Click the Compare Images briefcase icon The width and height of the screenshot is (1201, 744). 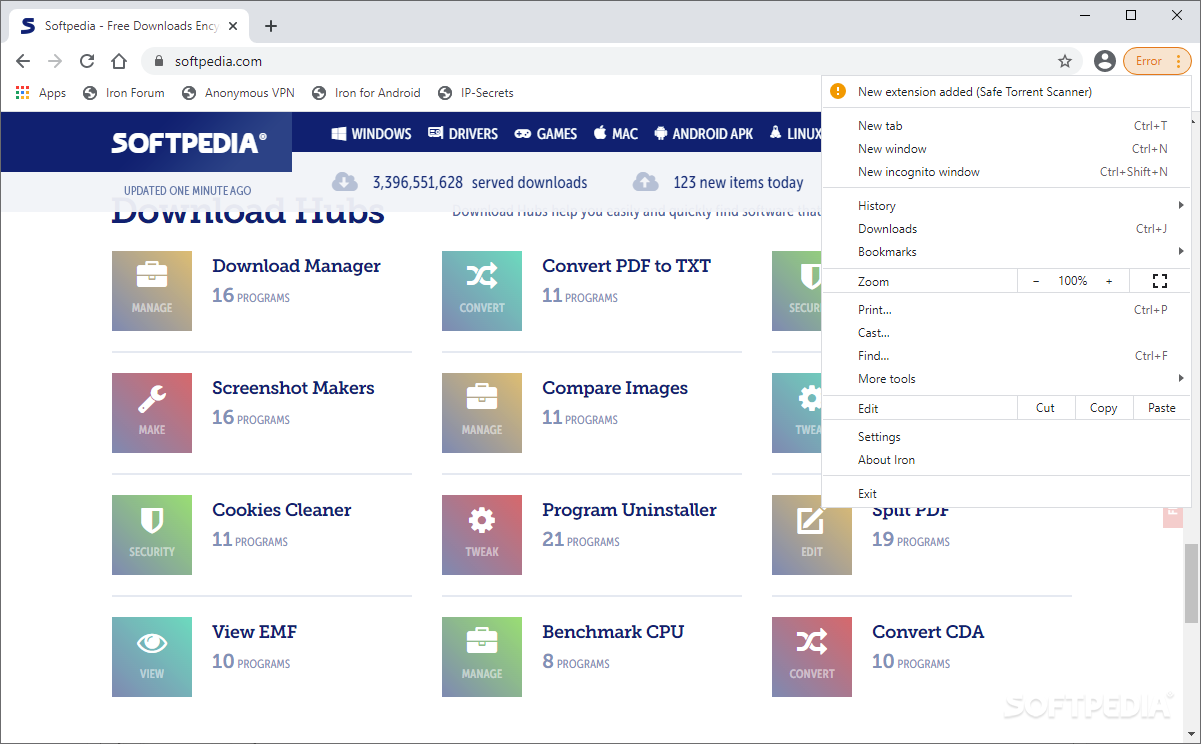click(482, 413)
